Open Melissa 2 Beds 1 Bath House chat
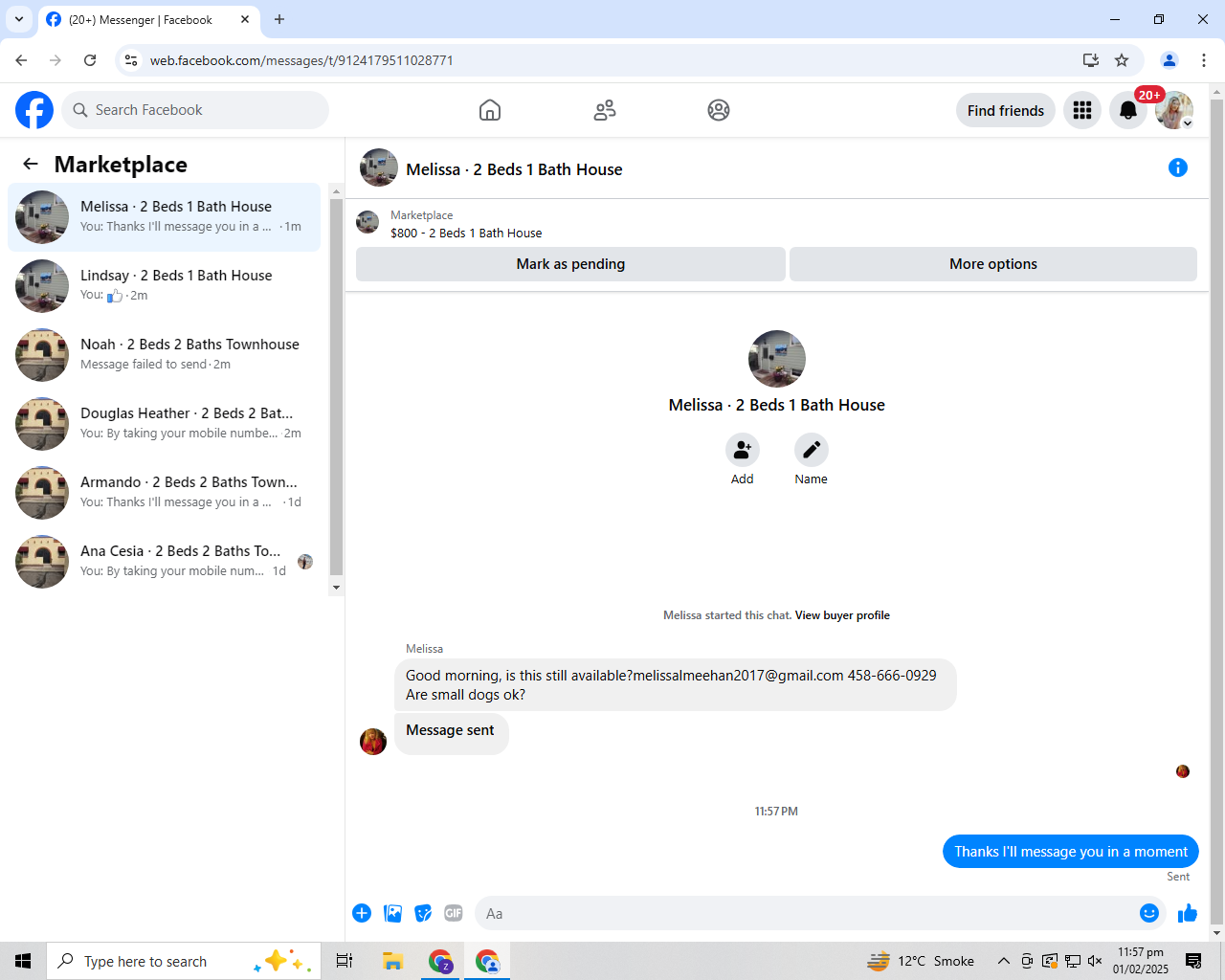This screenshot has height=980, width=1225. click(x=165, y=217)
